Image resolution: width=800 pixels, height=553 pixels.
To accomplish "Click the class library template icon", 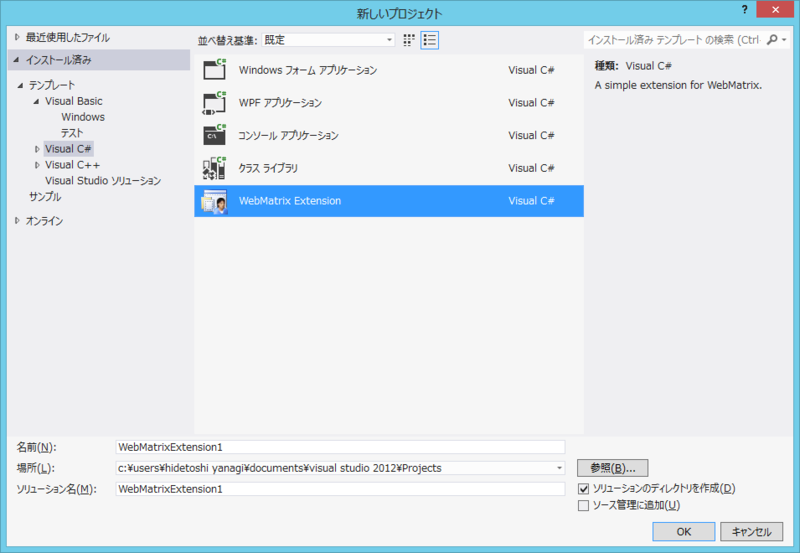I will (214, 168).
